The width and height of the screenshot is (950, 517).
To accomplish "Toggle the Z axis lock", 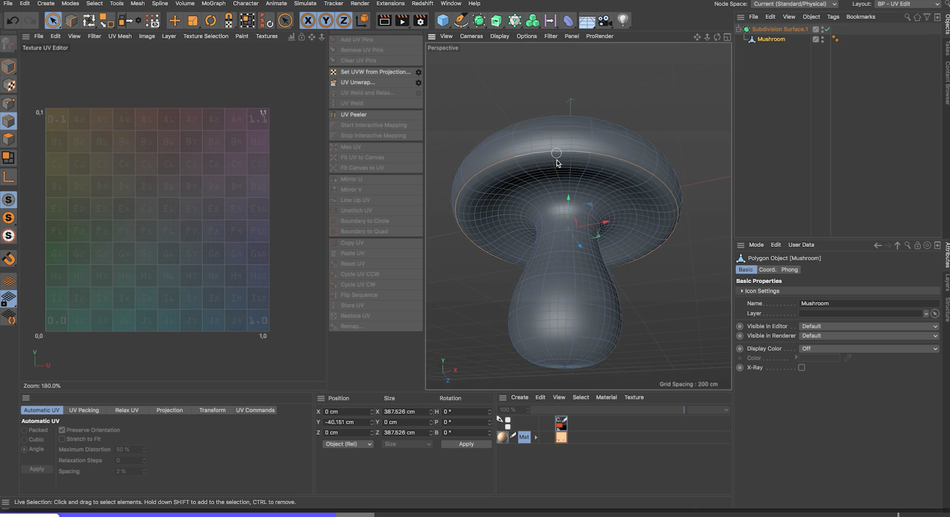I will (344, 20).
